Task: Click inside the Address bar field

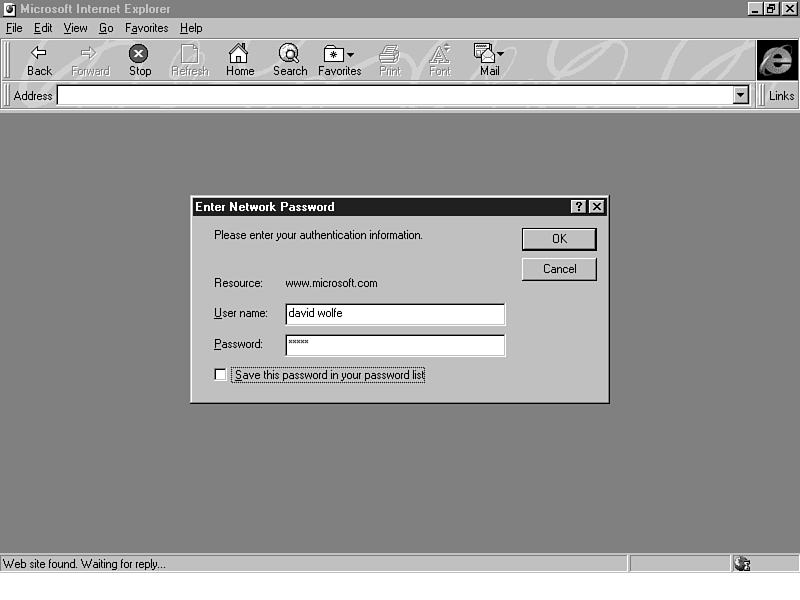Action: (x=395, y=95)
